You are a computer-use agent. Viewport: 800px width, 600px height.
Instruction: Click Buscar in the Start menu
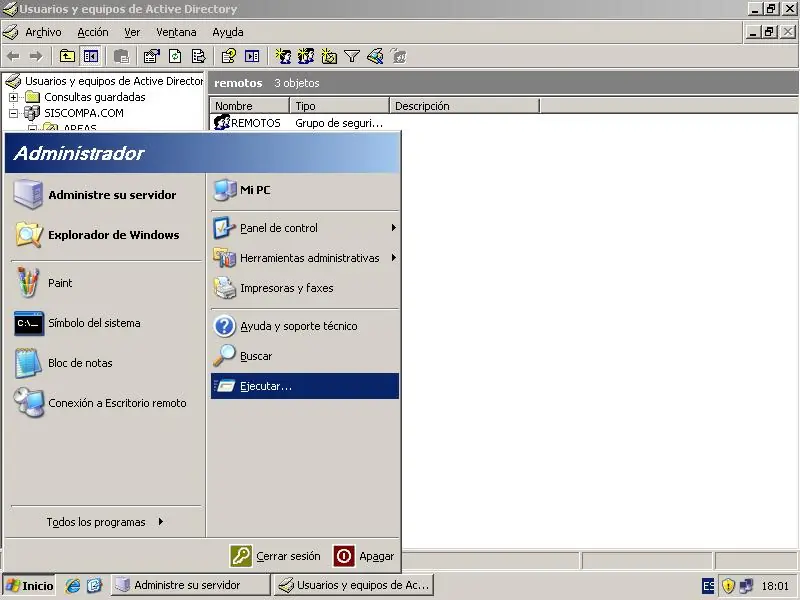(x=305, y=356)
